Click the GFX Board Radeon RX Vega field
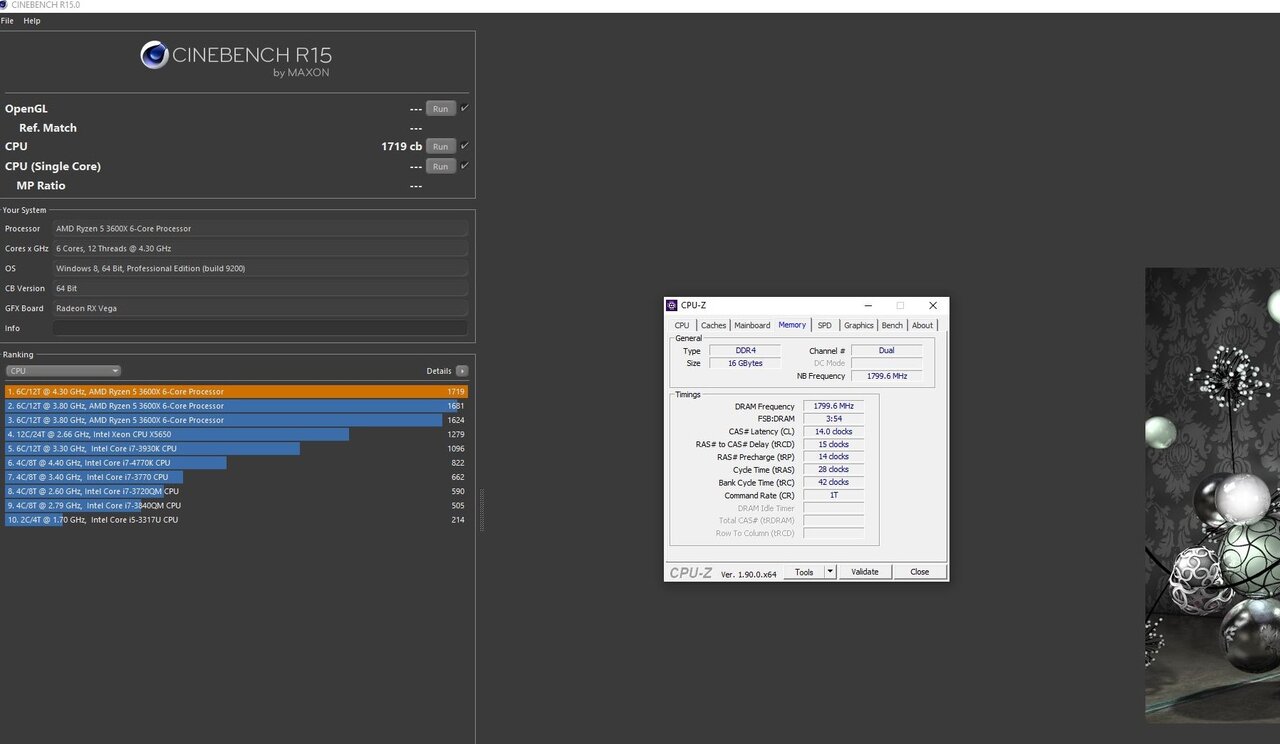This screenshot has height=744, width=1280. tap(260, 308)
